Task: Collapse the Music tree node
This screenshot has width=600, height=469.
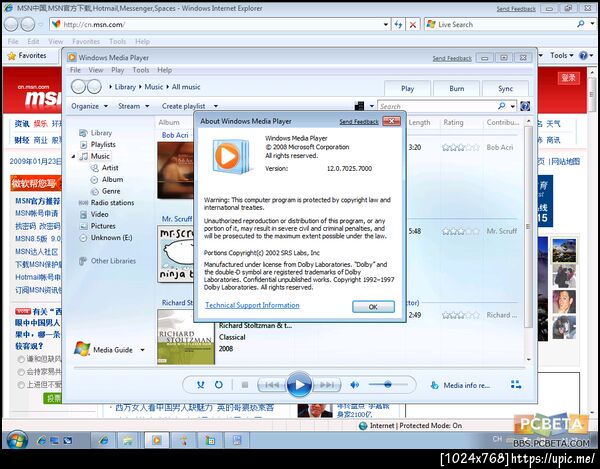Action: click(x=73, y=156)
